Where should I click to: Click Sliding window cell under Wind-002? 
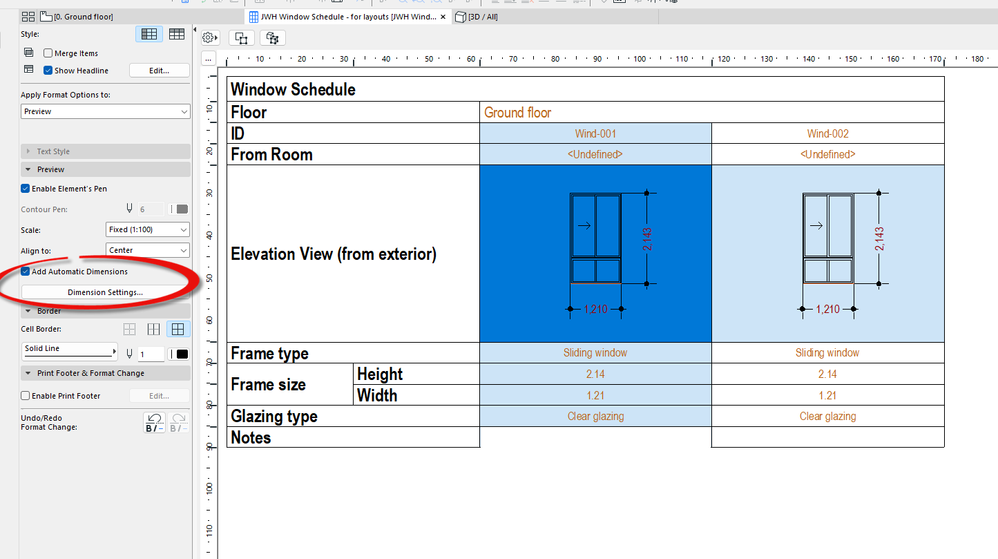click(827, 353)
